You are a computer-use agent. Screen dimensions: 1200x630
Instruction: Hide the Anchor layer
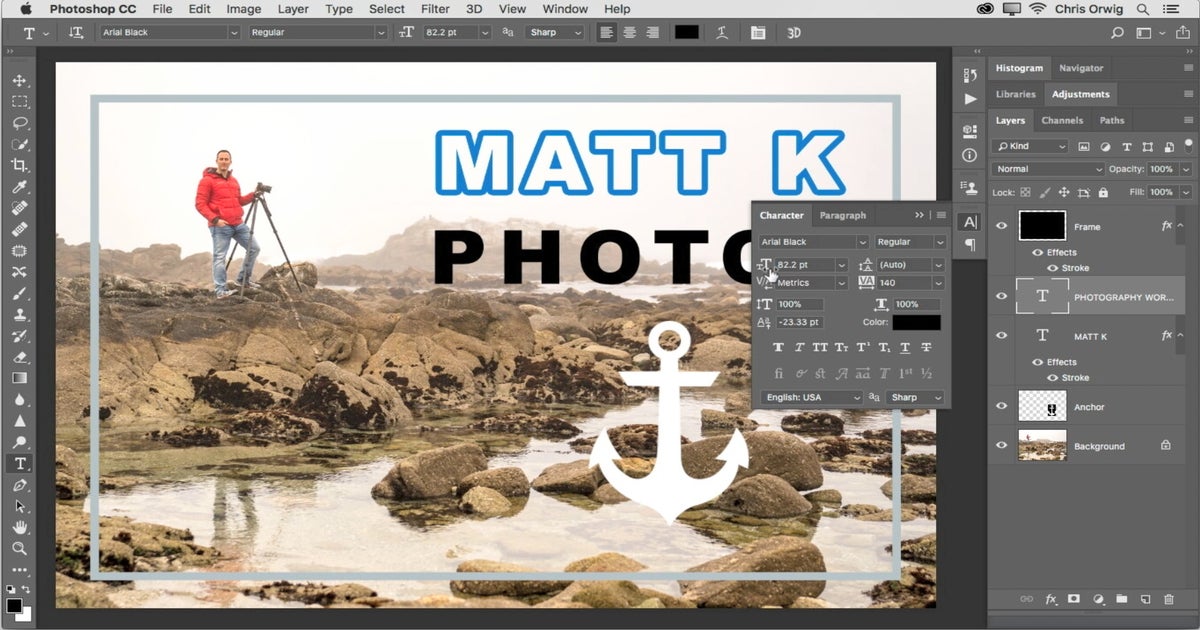(x=1002, y=406)
